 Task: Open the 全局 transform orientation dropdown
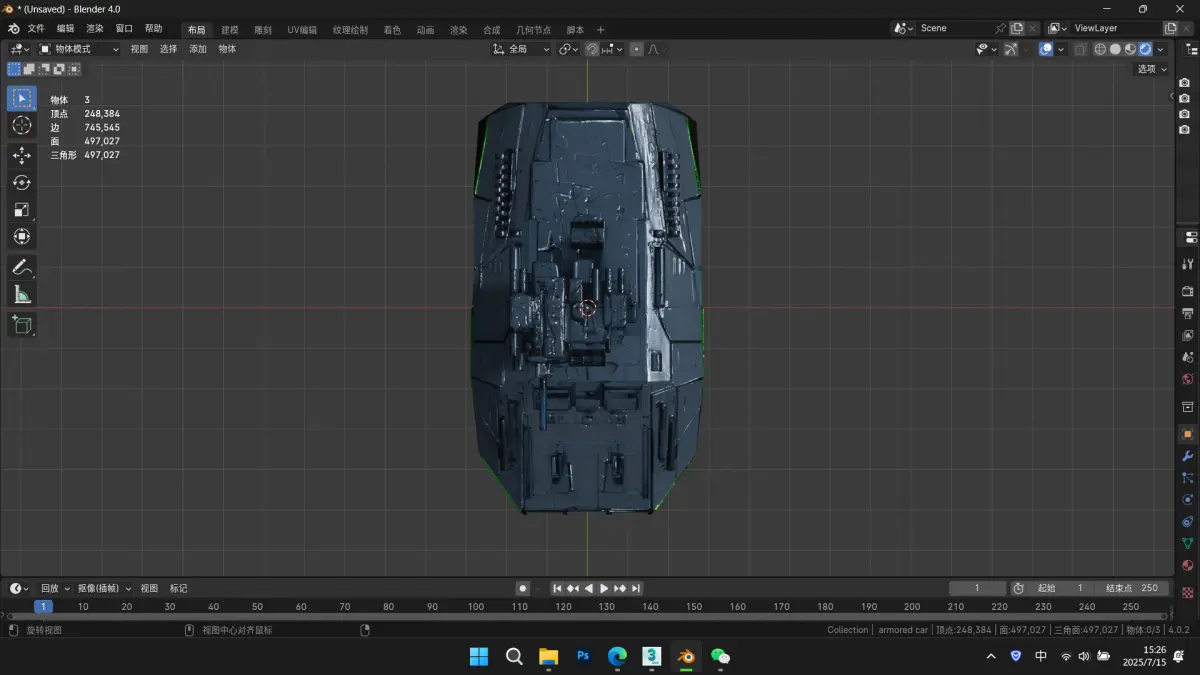pos(522,49)
